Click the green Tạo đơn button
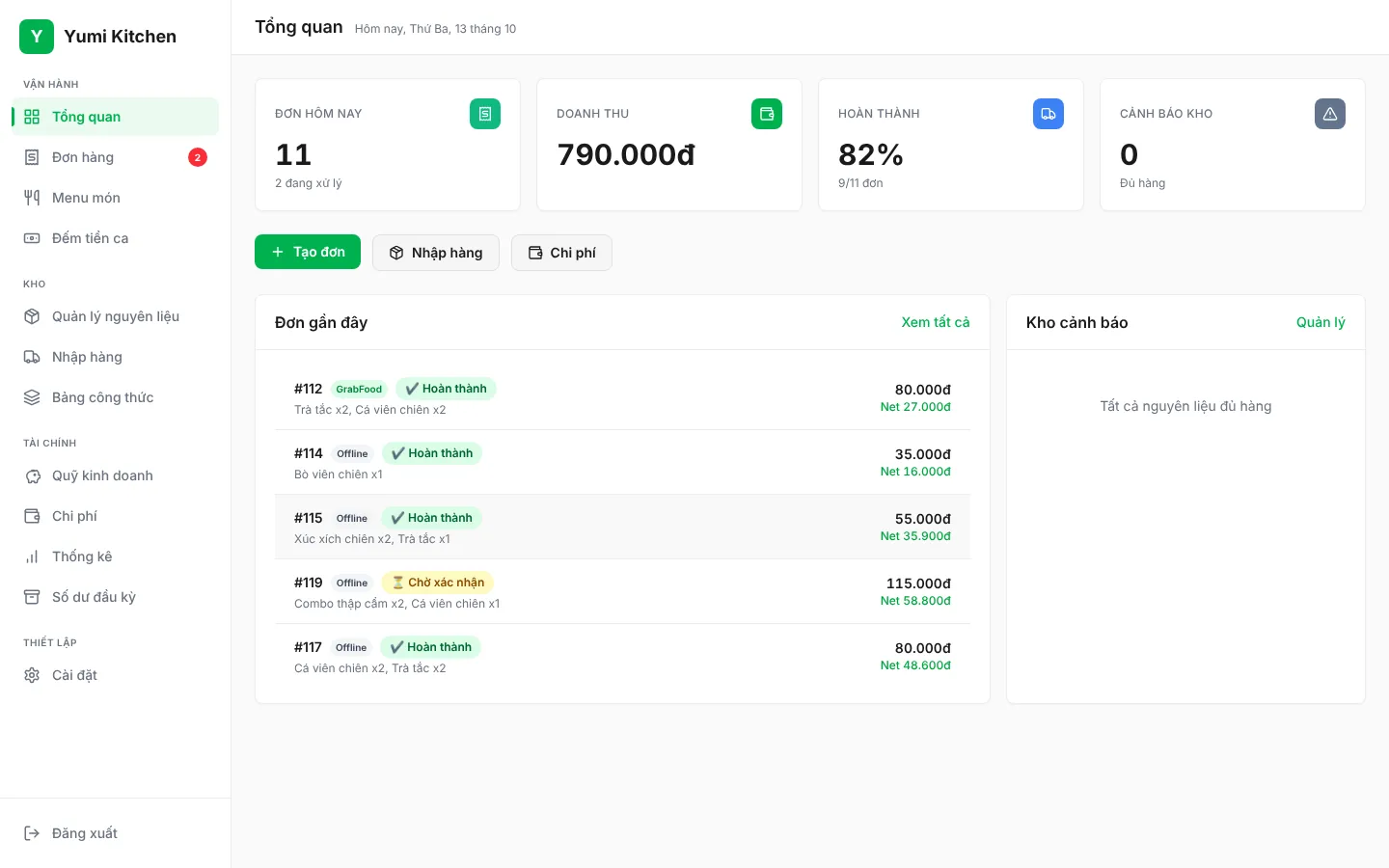 tap(308, 252)
